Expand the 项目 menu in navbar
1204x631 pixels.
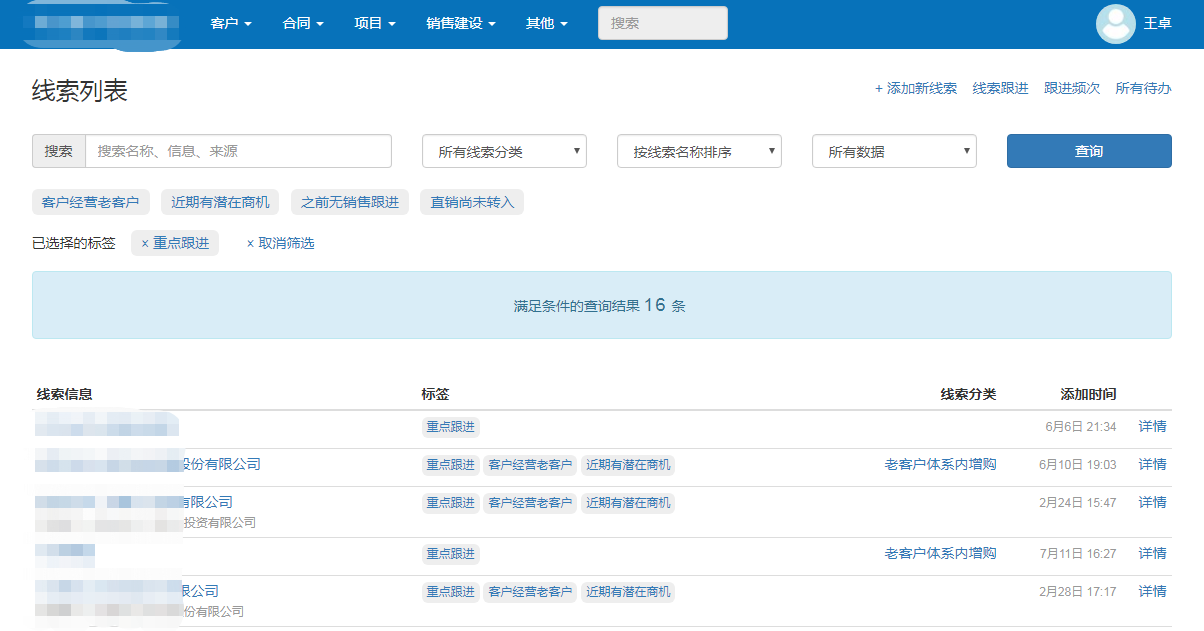(x=375, y=23)
